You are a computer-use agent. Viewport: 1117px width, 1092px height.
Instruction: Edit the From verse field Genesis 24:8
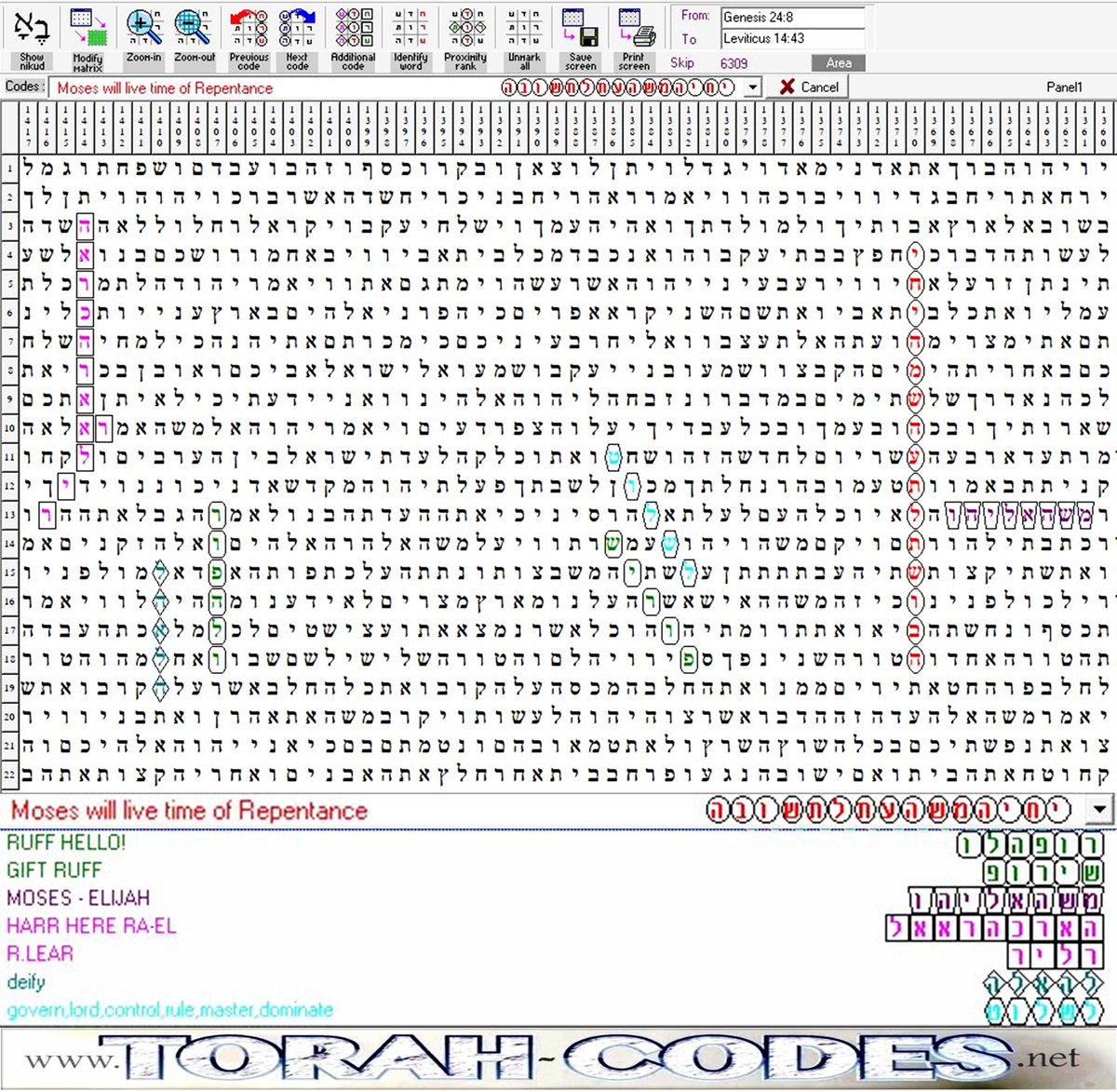(792, 17)
